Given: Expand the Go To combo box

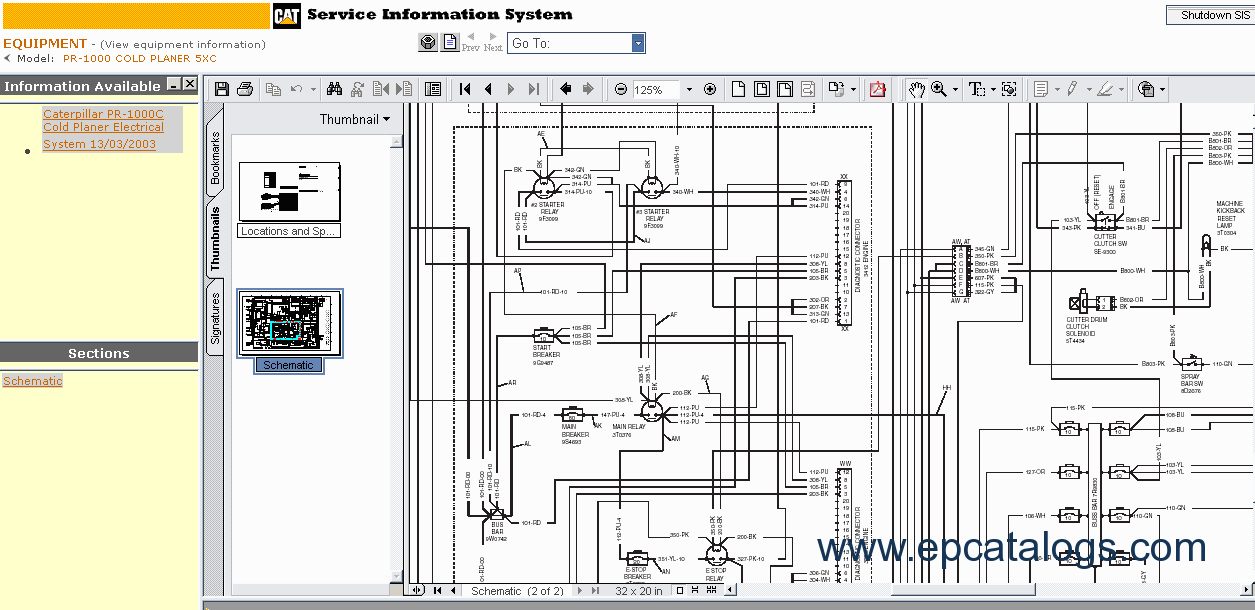Looking at the screenshot, I should click(x=638, y=43).
